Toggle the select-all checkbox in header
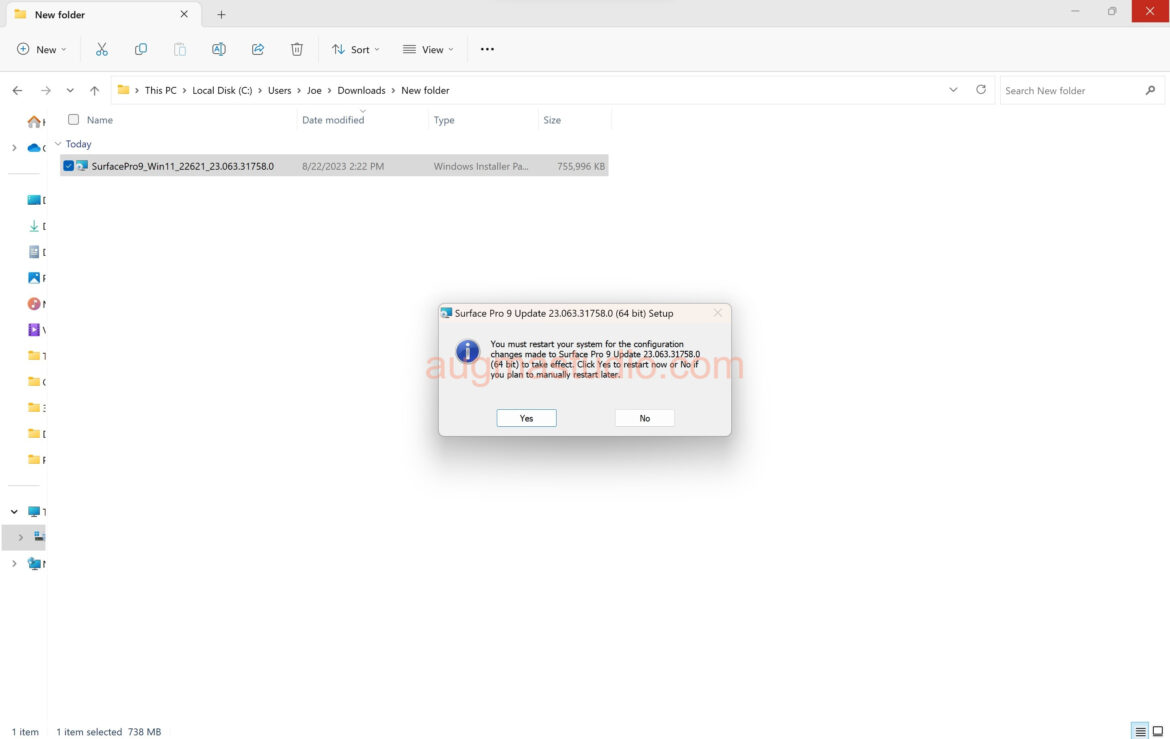Screen dimensions: 1170x739 tap(73, 119)
